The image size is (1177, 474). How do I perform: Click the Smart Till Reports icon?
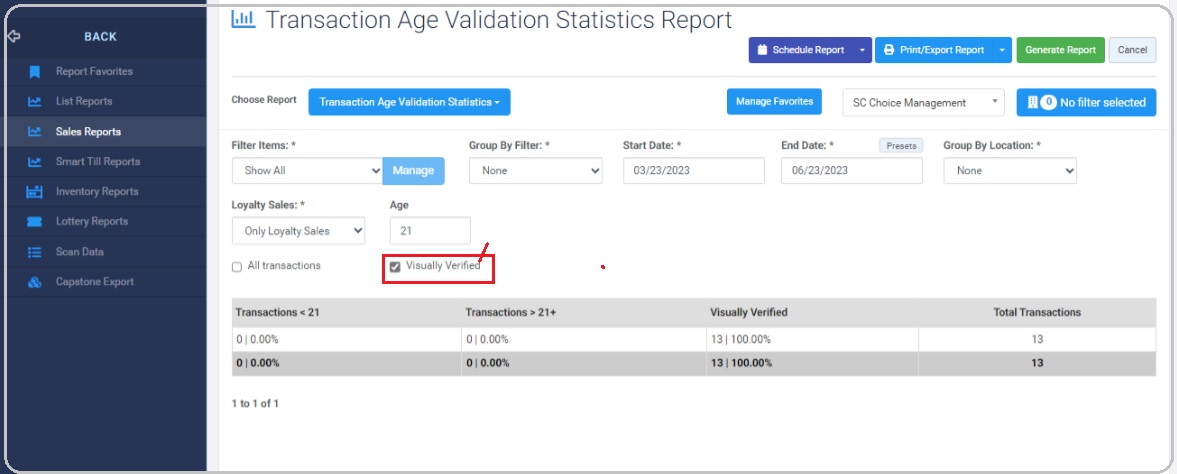point(34,162)
